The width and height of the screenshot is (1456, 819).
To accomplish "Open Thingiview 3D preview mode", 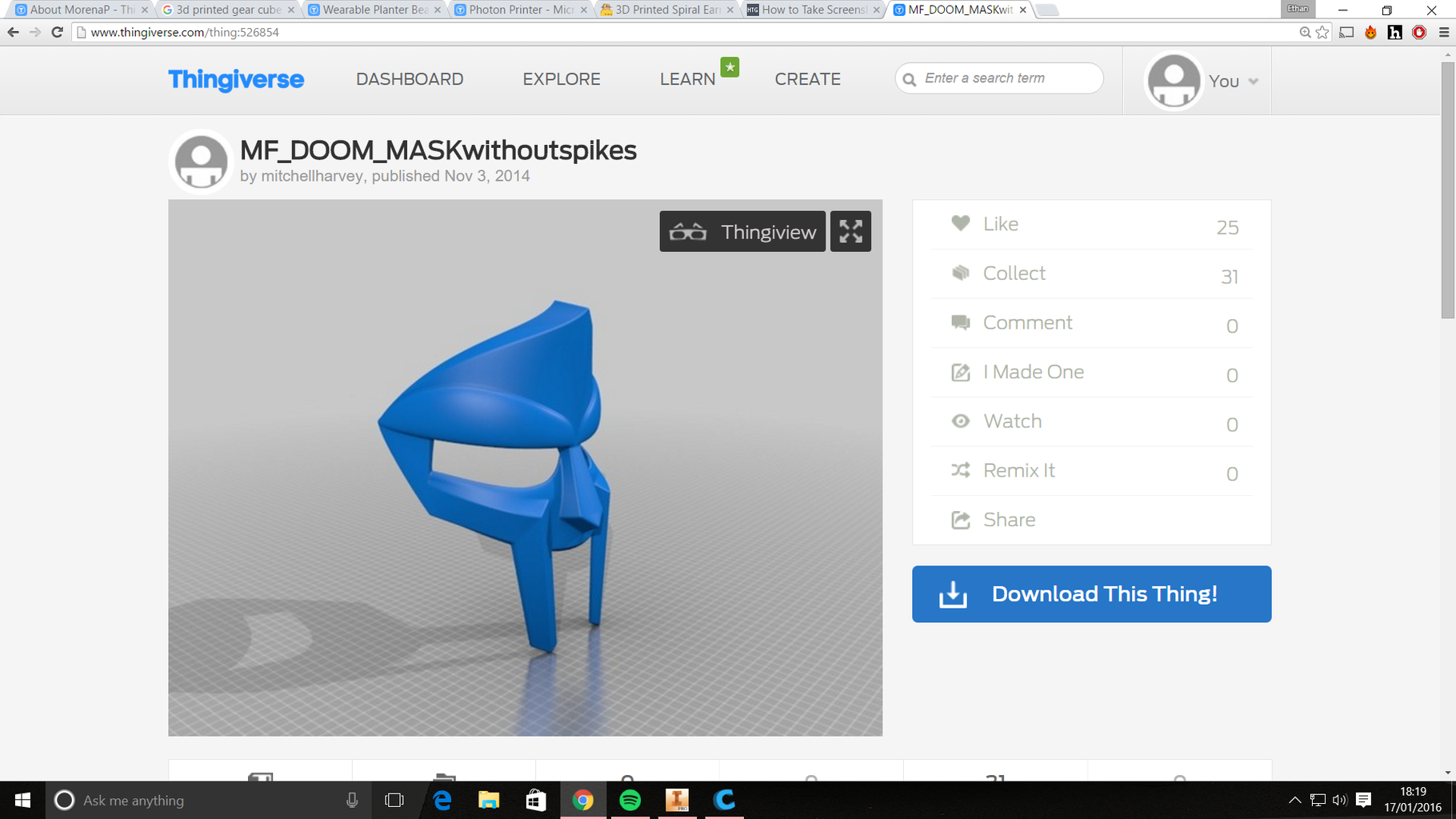I will tap(741, 231).
